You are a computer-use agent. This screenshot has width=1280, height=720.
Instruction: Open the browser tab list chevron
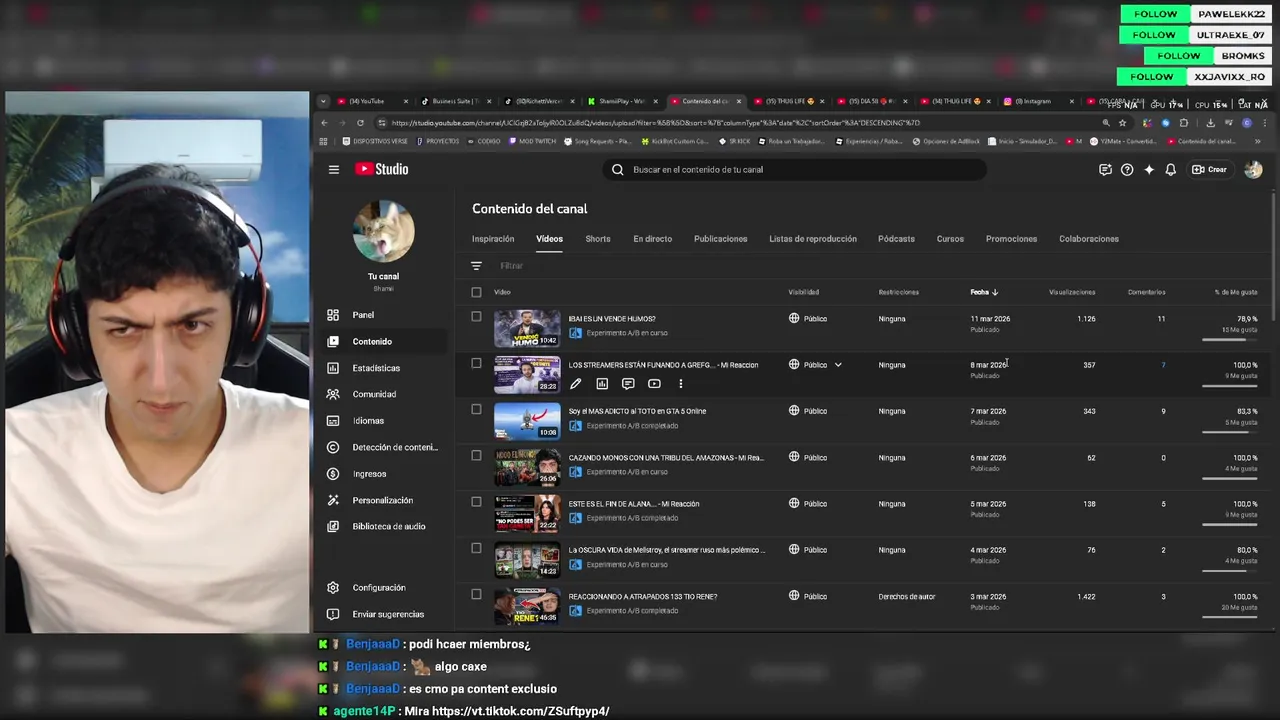323,101
